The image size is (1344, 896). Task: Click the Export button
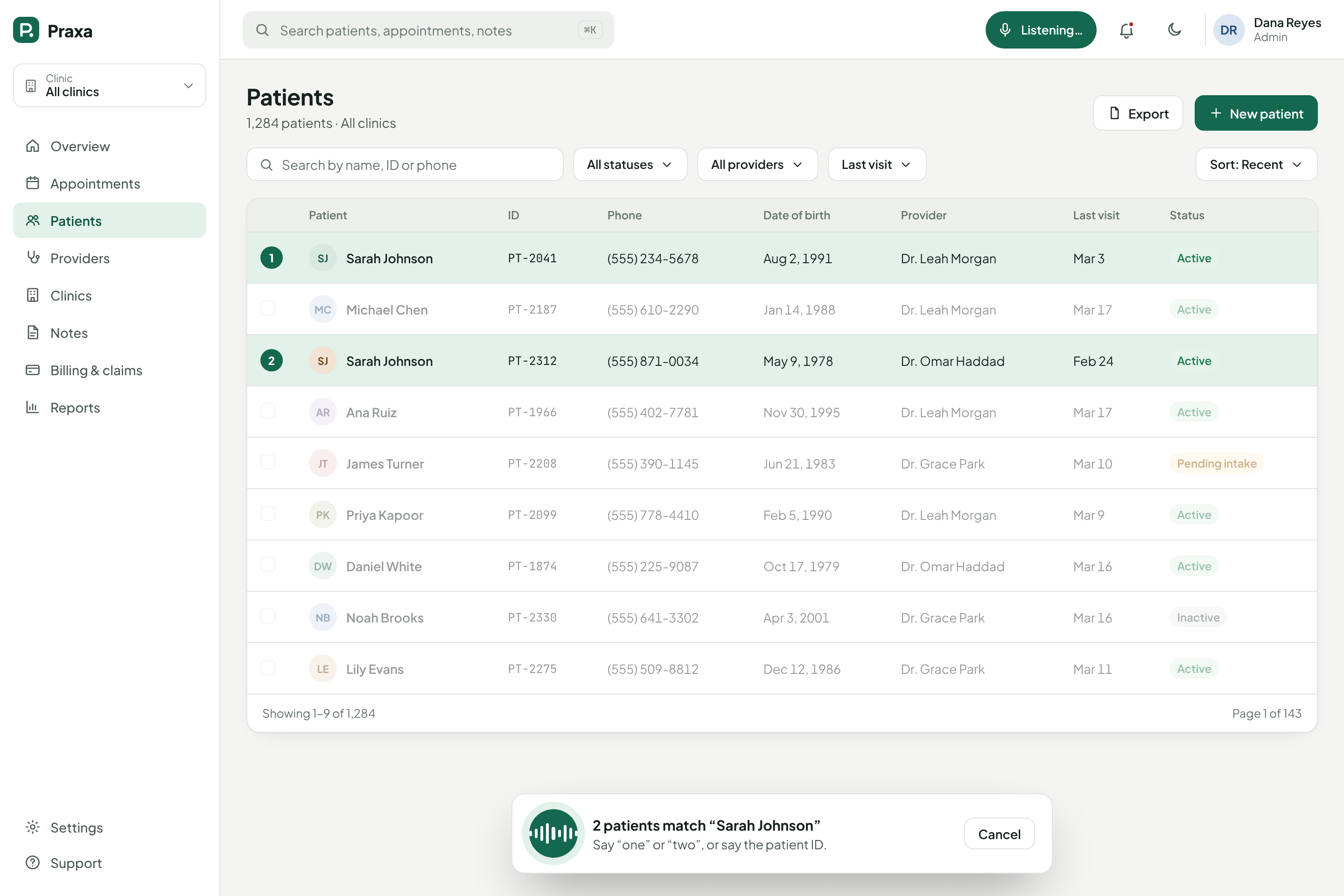pyautogui.click(x=1138, y=113)
